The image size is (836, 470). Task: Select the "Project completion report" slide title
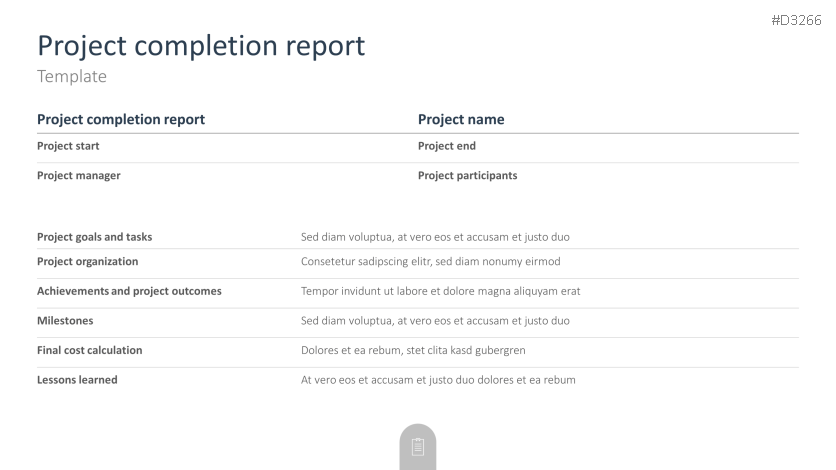click(201, 45)
